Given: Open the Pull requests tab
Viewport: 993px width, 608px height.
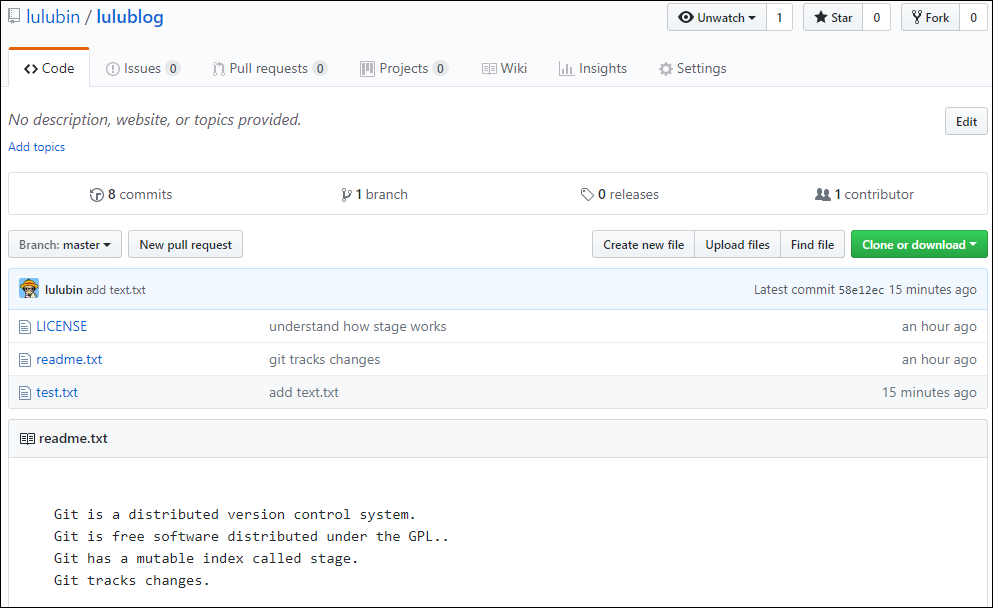Looking at the screenshot, I should click(270, 68).
